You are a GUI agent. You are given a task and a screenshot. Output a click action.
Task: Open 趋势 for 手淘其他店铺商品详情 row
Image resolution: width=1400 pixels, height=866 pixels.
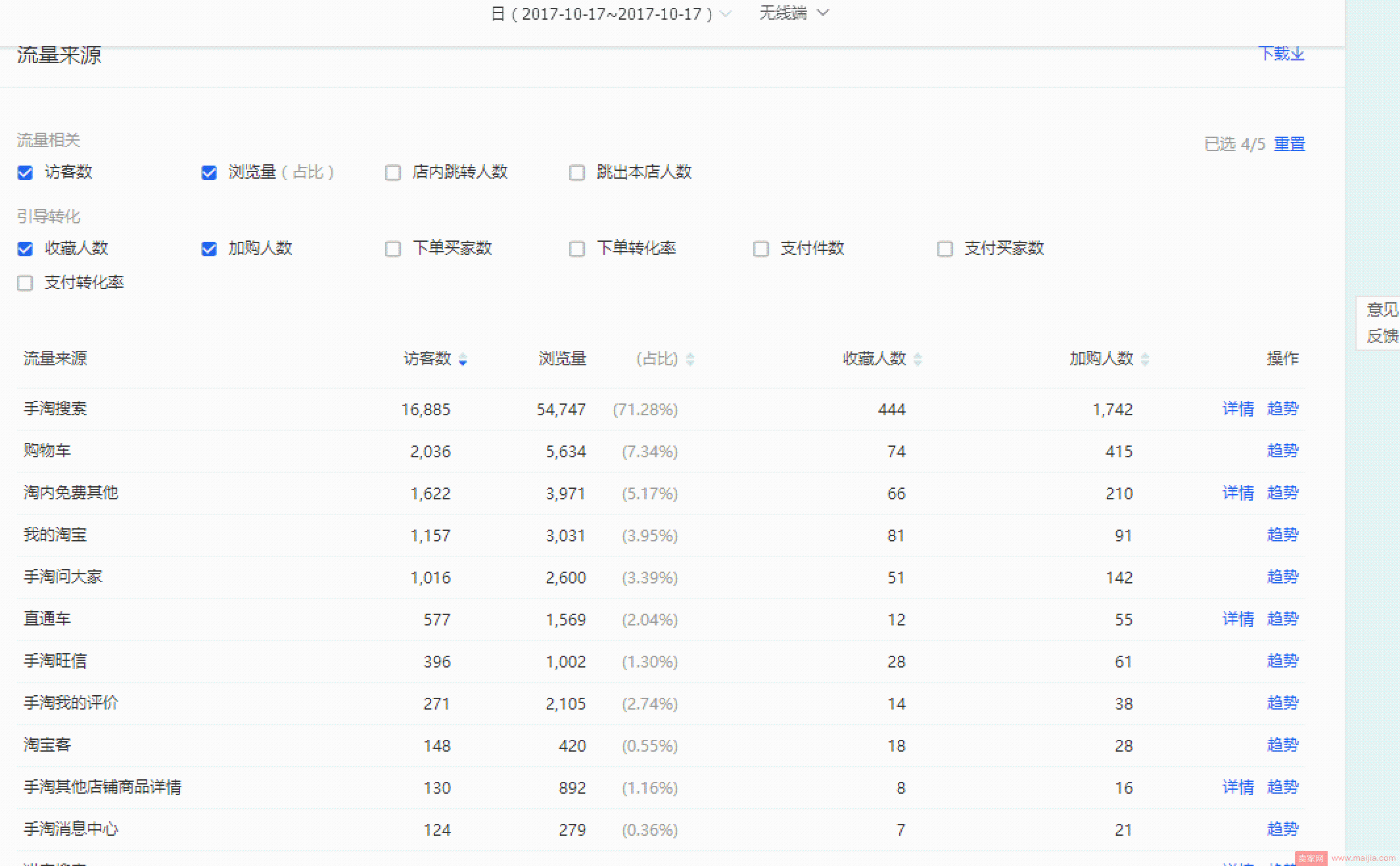click(x=1283, y=787)
